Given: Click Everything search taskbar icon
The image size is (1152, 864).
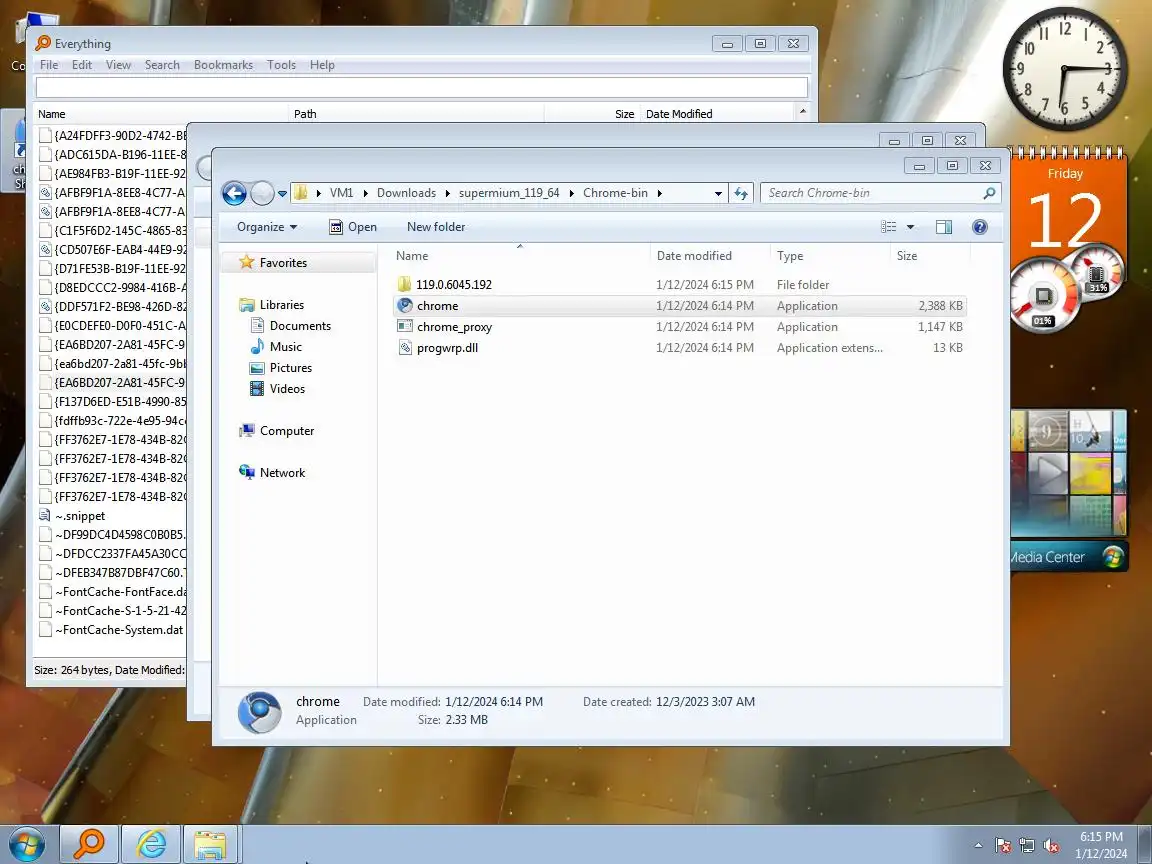Looking at the screenshot, I should [88, 844].
